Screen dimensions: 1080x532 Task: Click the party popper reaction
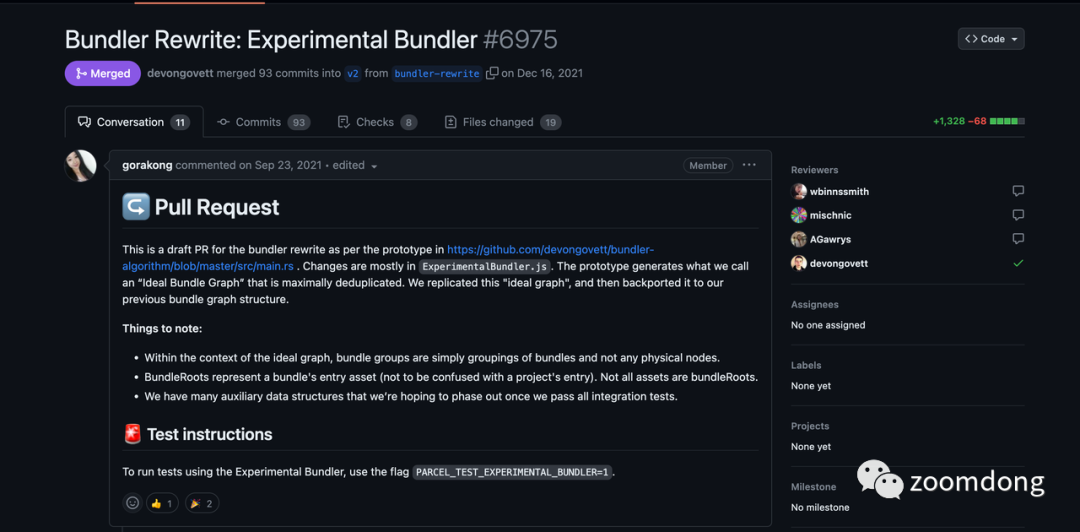point(201,504)
